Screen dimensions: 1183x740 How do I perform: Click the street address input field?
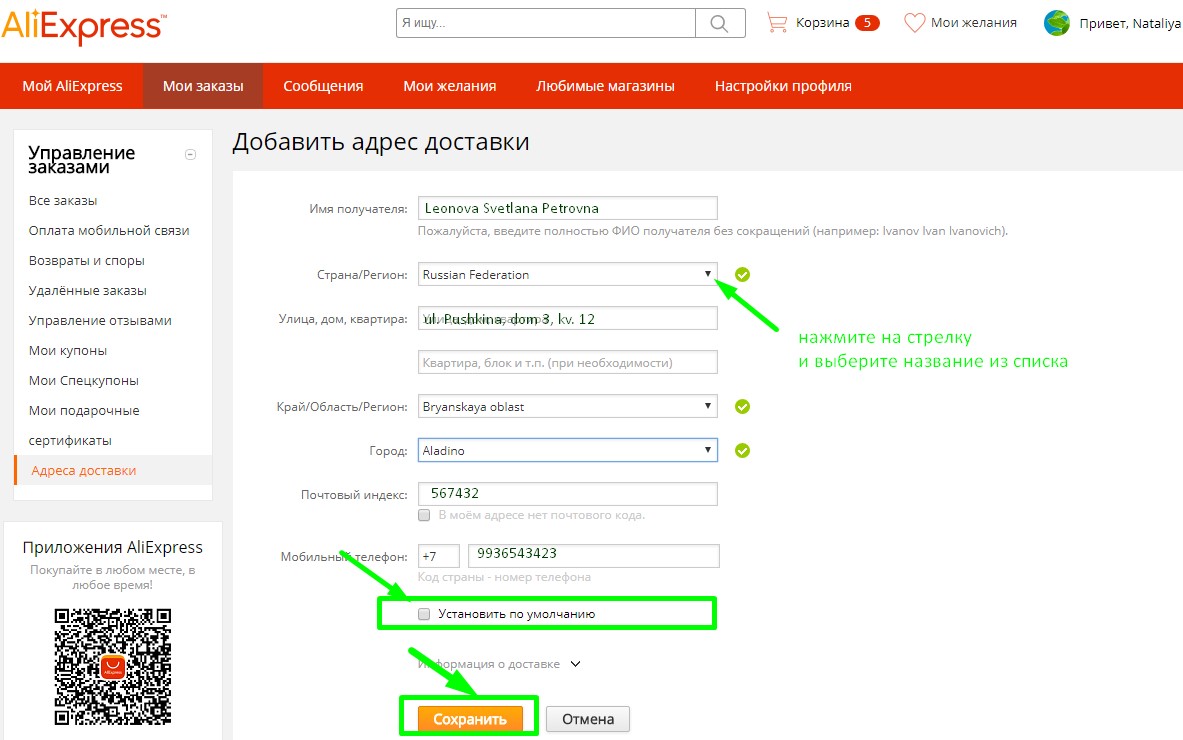pos(567,319)
